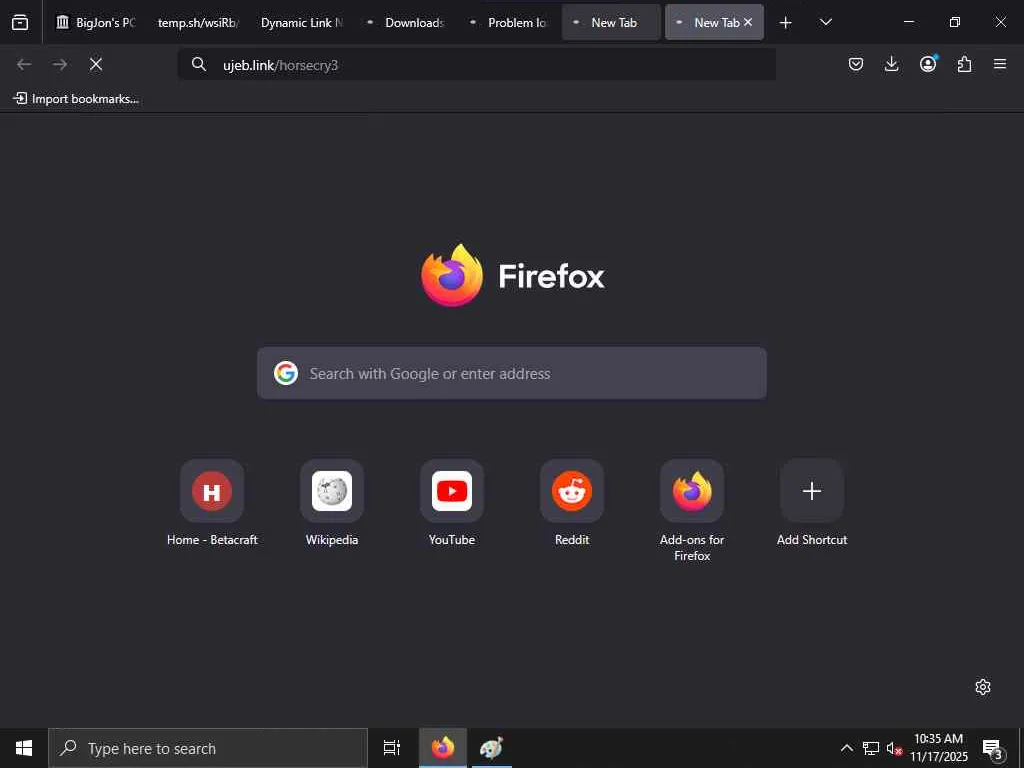Select the Paint app in taskbar
The image size is (1024, 768).
click(491, 748)
